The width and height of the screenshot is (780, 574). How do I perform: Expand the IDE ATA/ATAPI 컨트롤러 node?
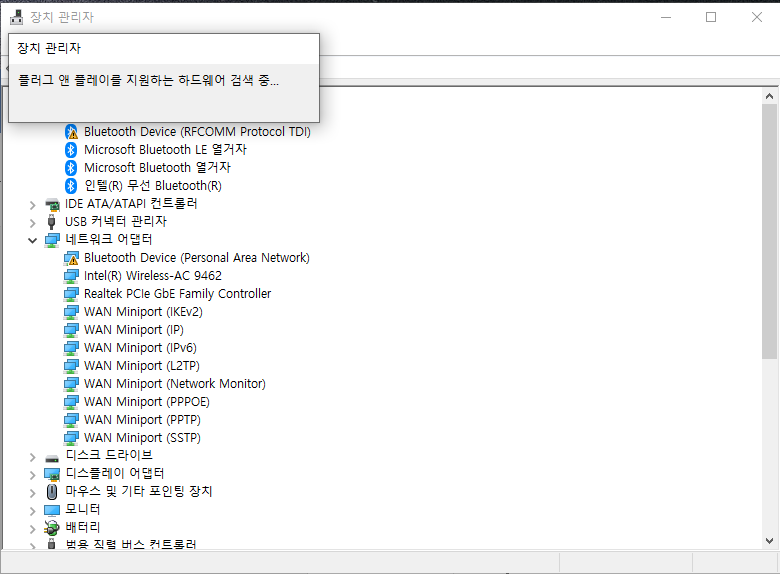point(33,205)
